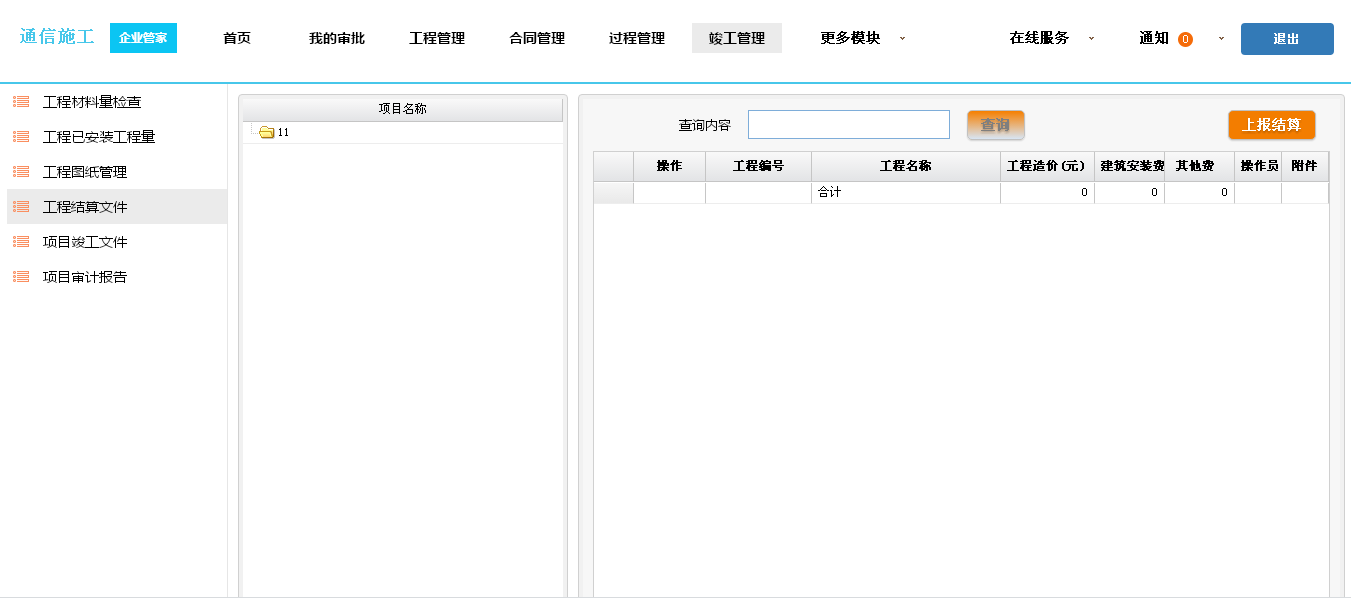Click the 操作 column header

point(670,166)
